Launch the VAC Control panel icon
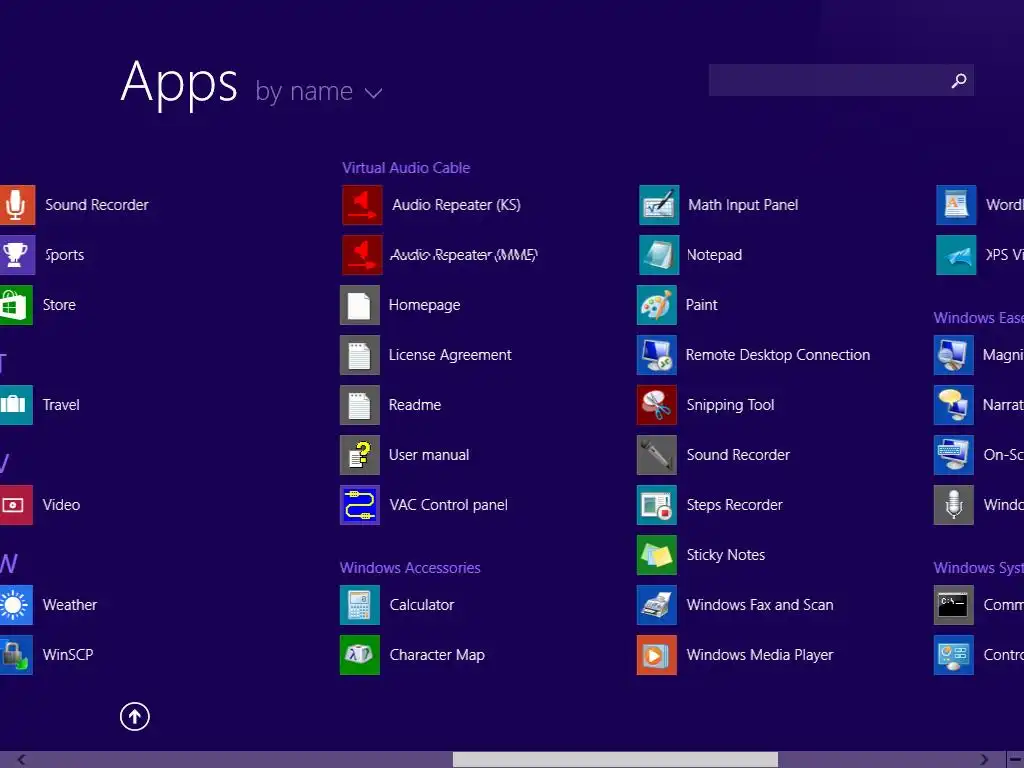 (360, 505)
